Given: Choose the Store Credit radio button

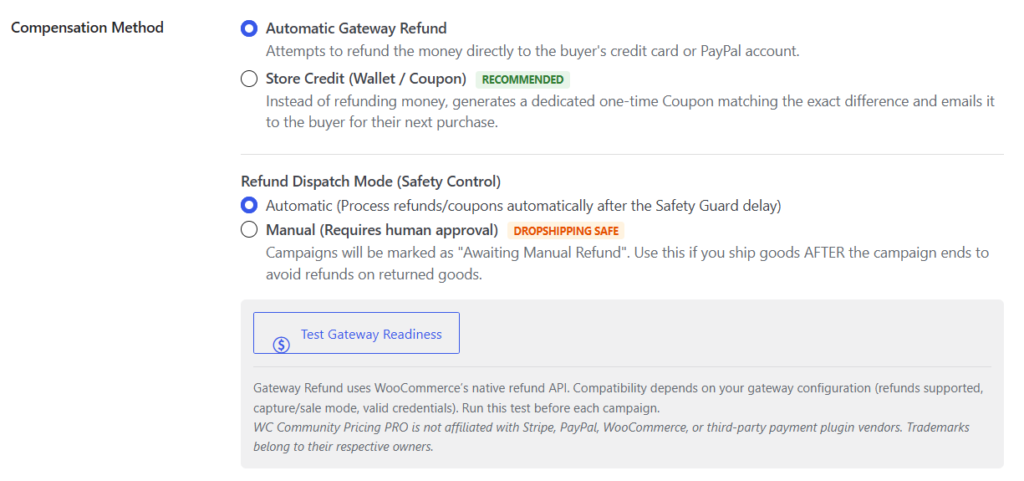Looking at the screenshot, I should [x=249, y=80].
